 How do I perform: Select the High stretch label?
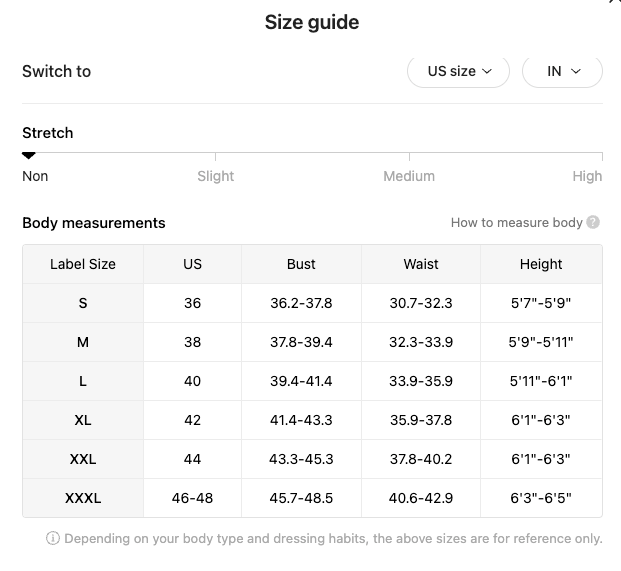tap(587, 176)
